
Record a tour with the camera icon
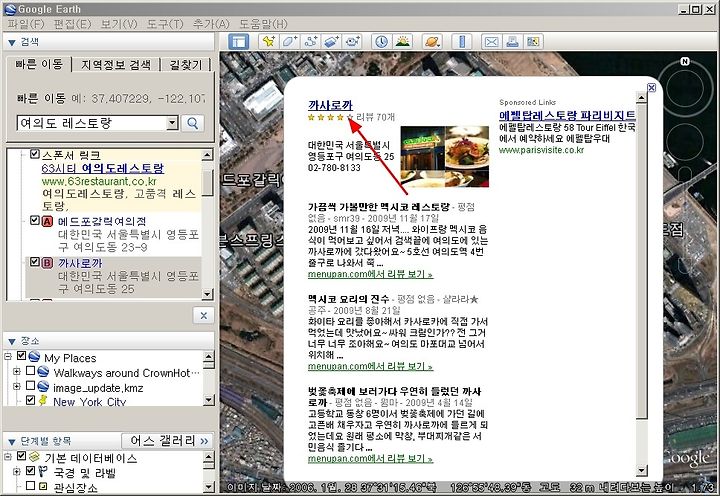click(x=353, y=42)
